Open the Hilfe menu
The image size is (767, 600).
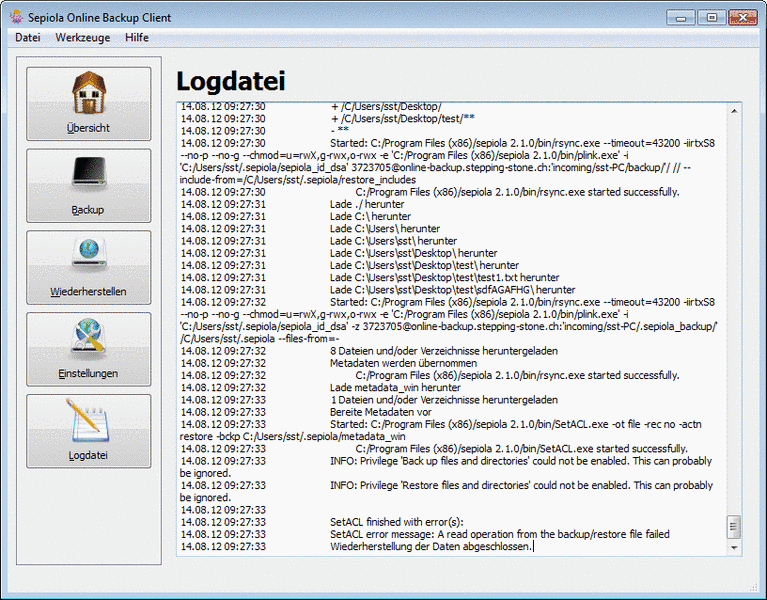click(x=136, y=38)
